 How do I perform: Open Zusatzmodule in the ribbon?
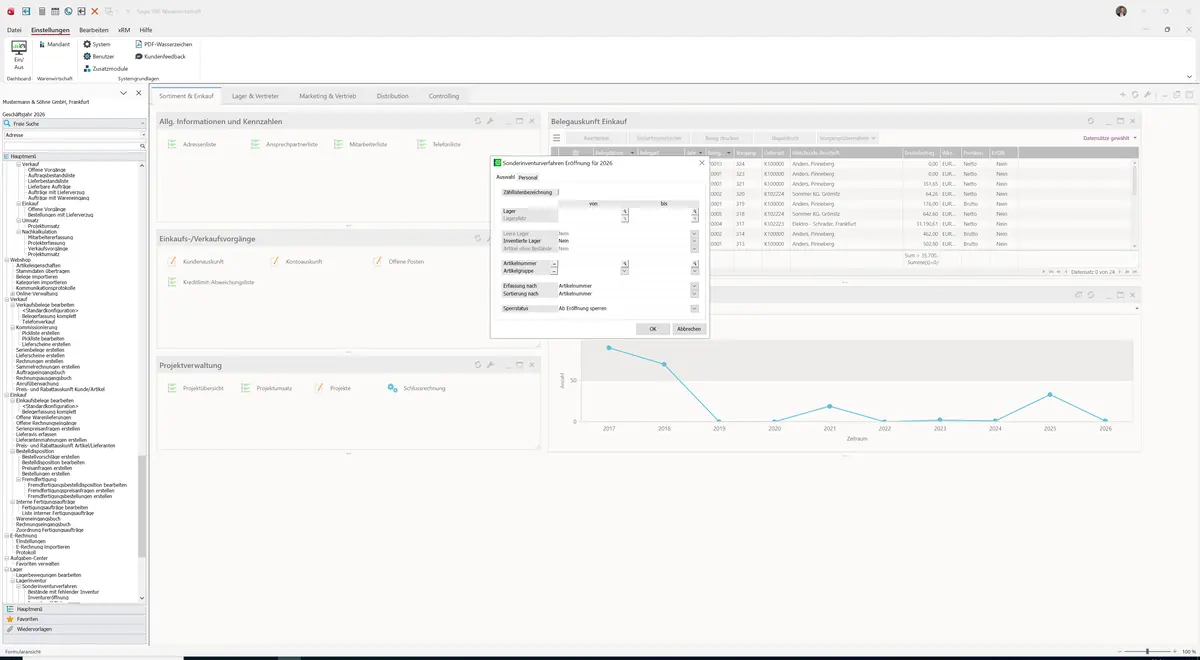(x=105, y=68)
